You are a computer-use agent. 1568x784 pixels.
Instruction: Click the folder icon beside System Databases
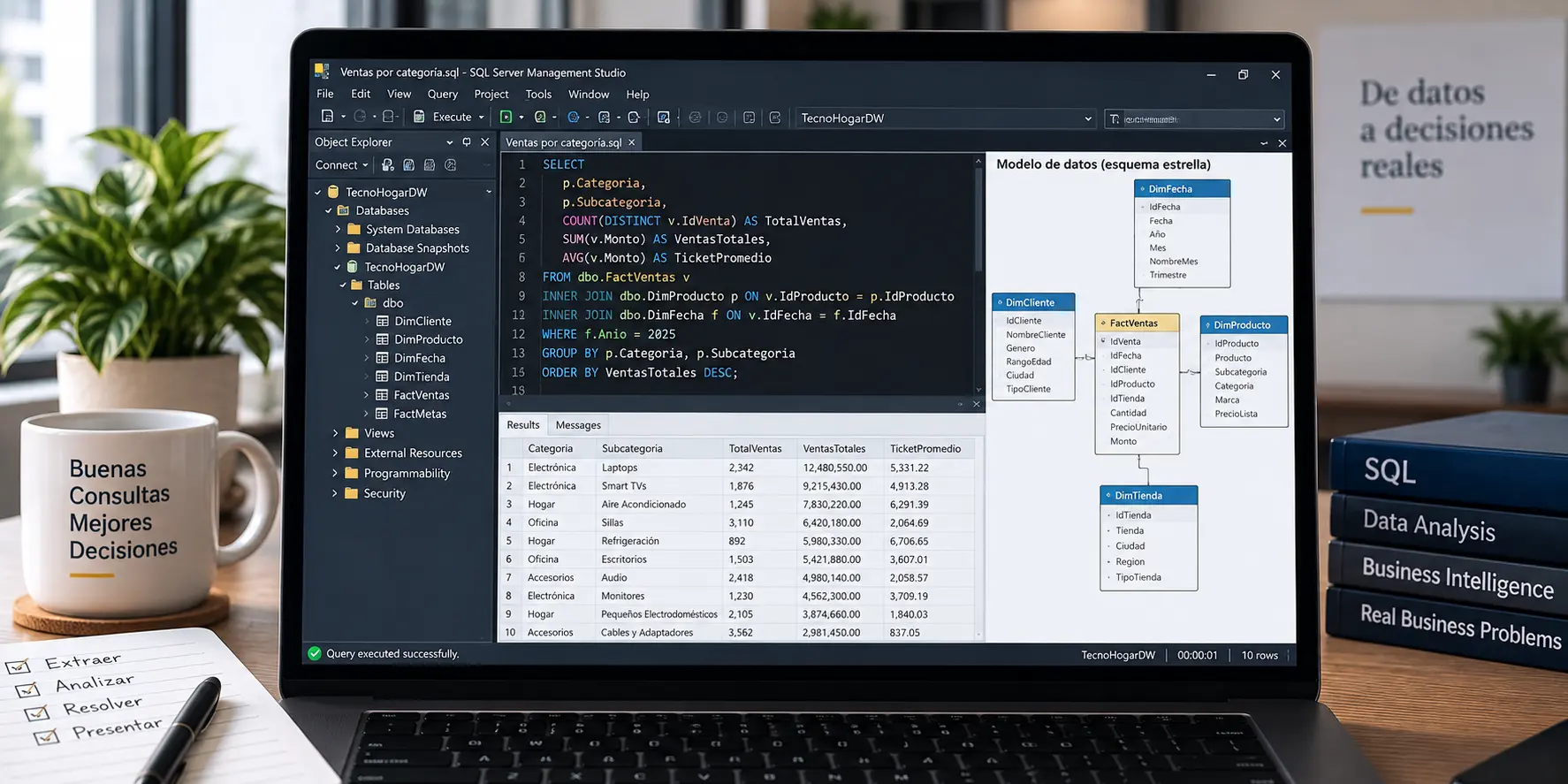point(354,229)
